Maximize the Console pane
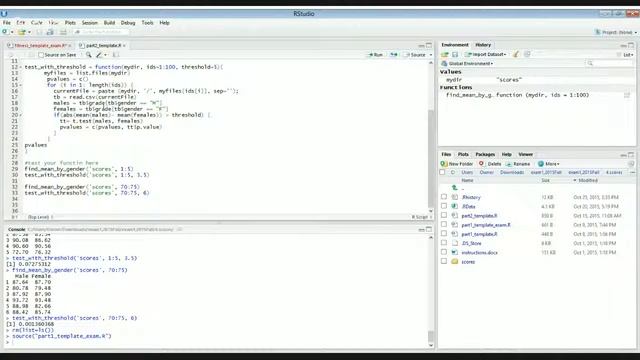This screenshot has width=640, height=360. pos(429,229)
